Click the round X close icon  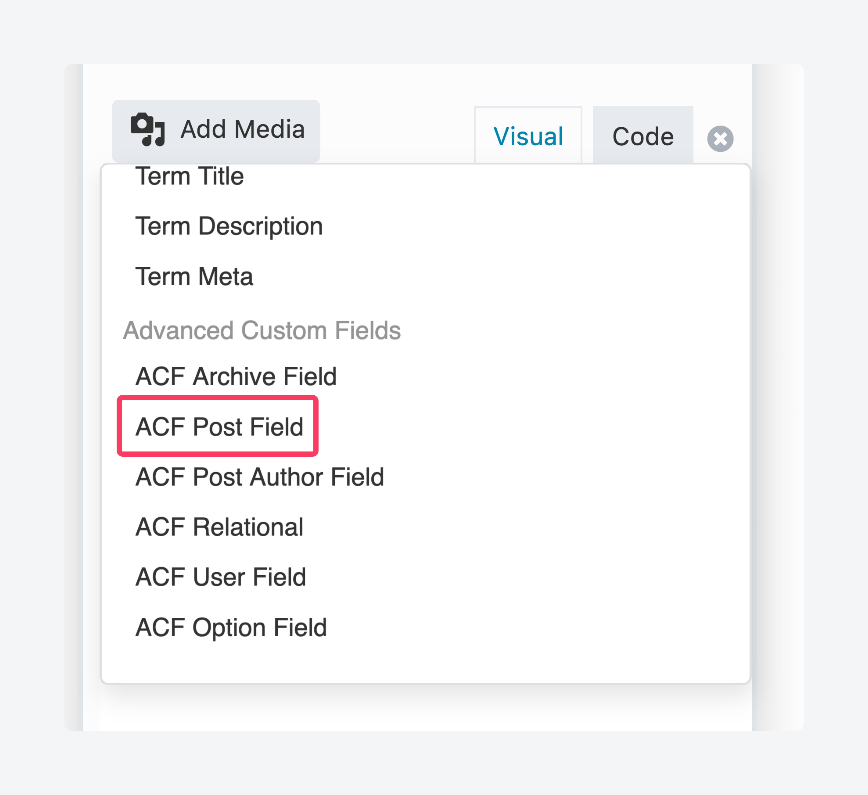click(720, 138)
